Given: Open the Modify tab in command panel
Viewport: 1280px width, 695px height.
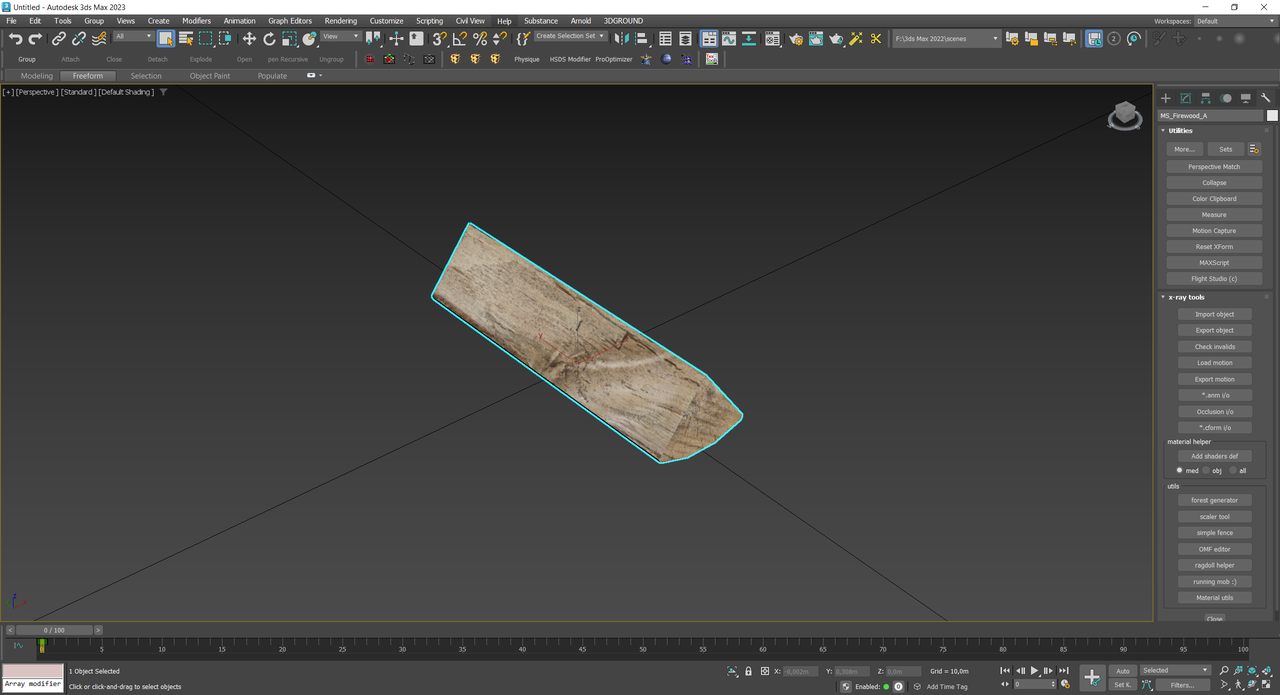Looking at the screenshot, I should pos(1186,98).
